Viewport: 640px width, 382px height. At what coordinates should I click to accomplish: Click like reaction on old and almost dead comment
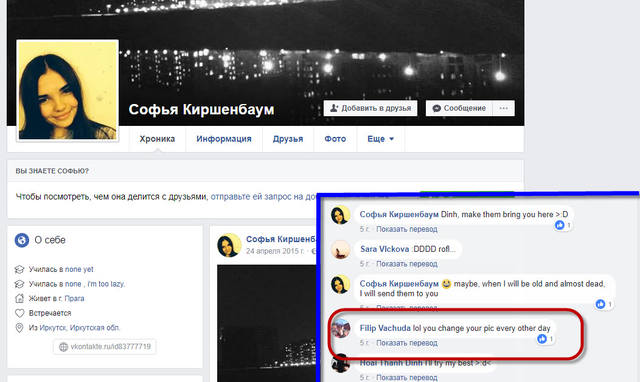(600, 304)
